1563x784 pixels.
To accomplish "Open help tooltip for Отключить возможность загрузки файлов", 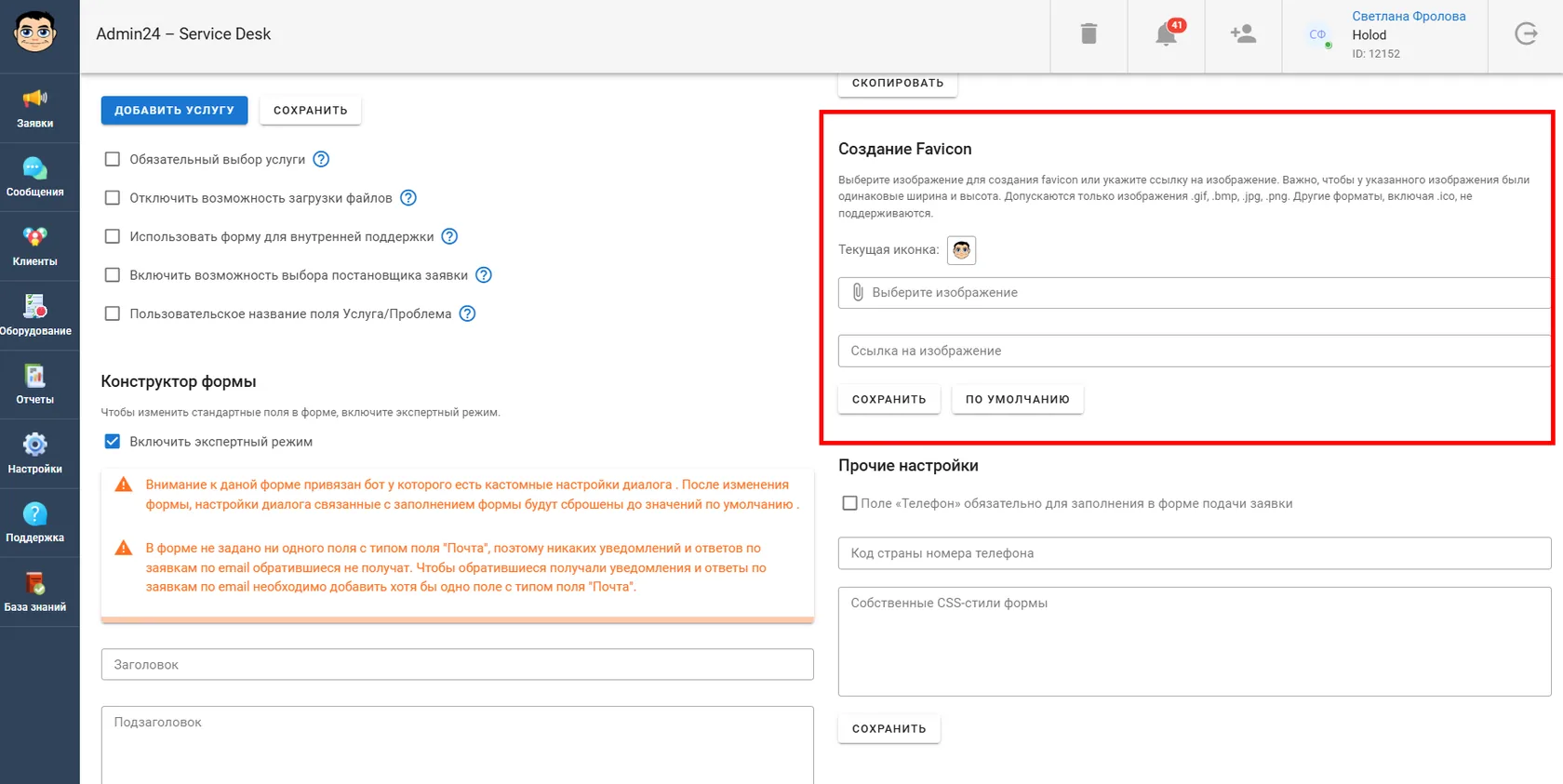I will [x=408, y=198].
